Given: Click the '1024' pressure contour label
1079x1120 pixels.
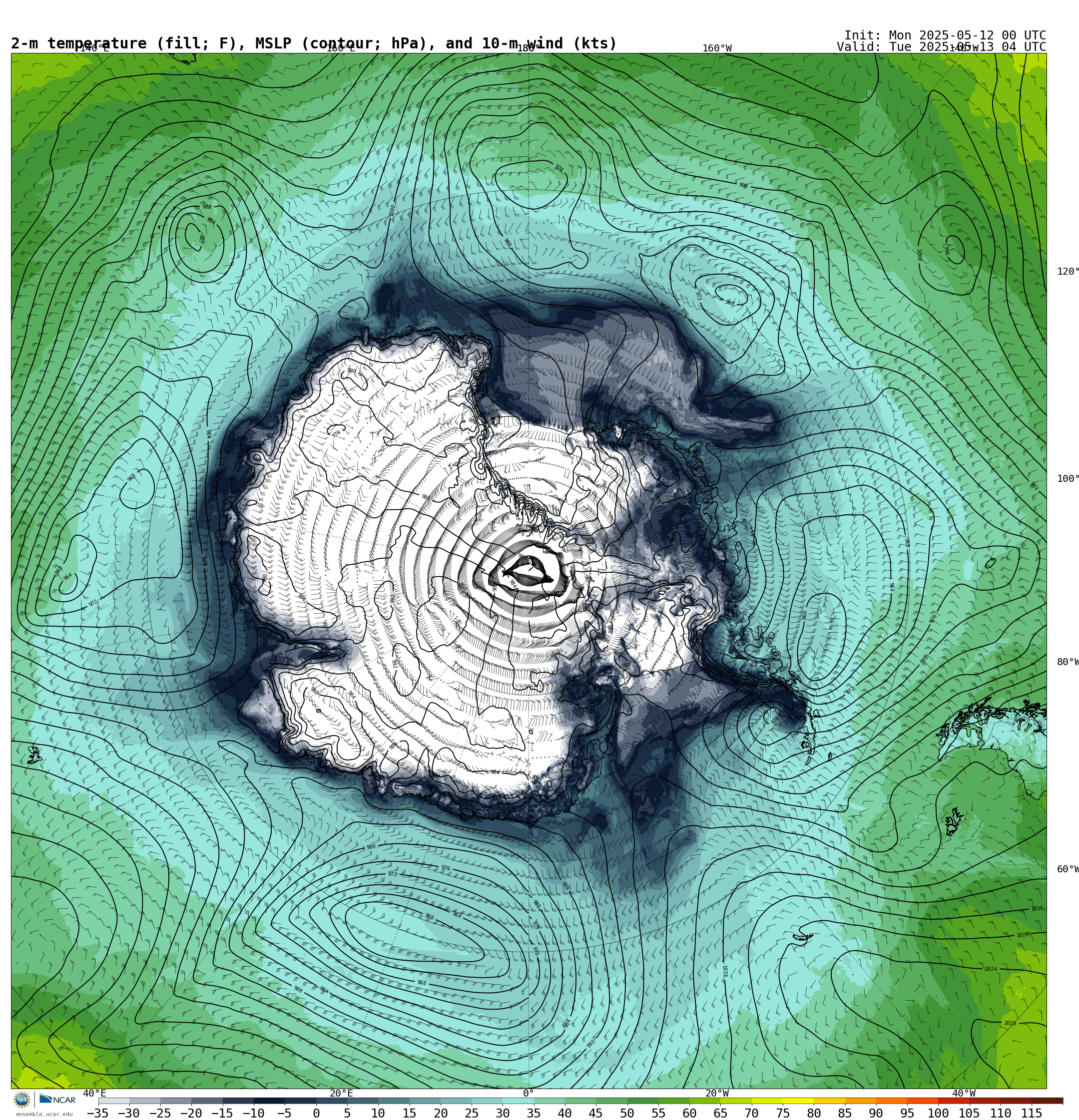Looking at the screenshot, I should 991,969.
